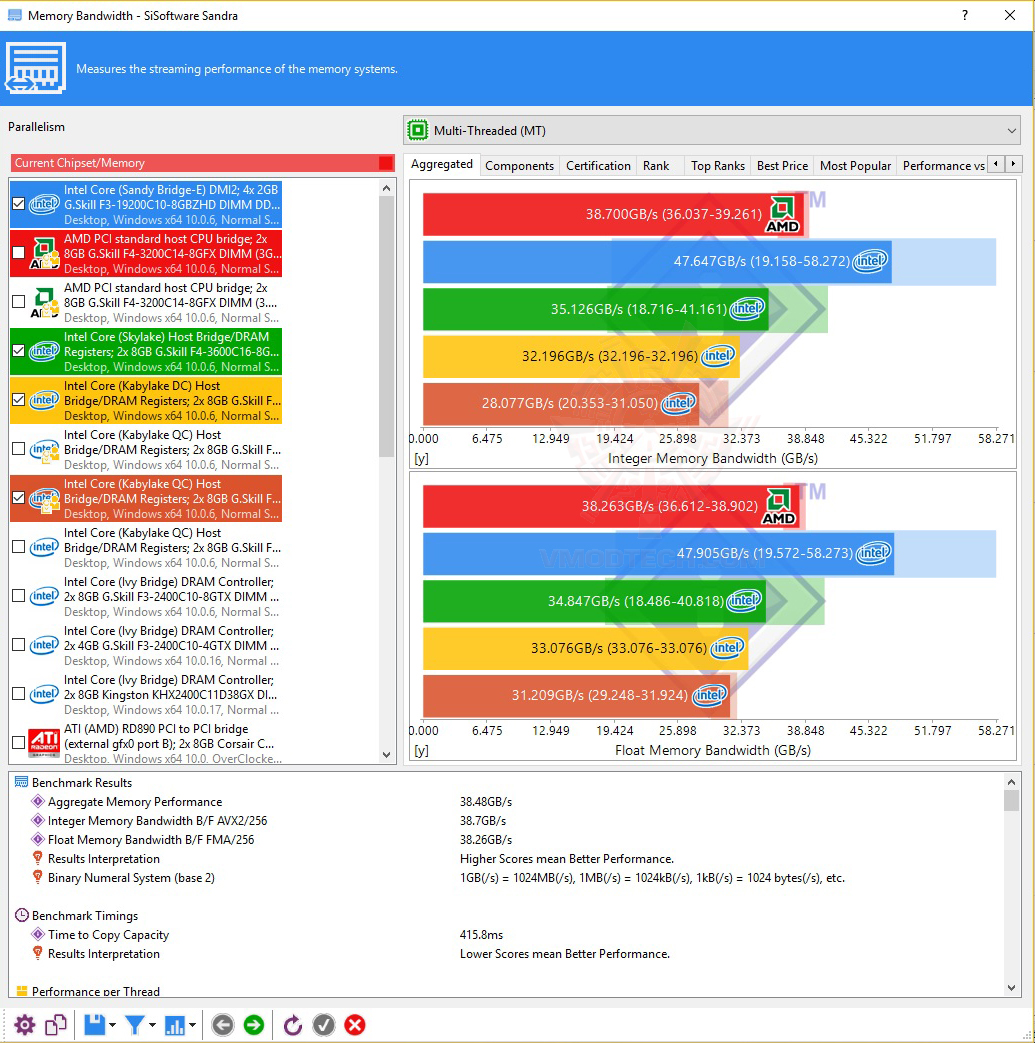
Task: Click the Benchmark Timings clock icon
Action: tap(22, 915)
